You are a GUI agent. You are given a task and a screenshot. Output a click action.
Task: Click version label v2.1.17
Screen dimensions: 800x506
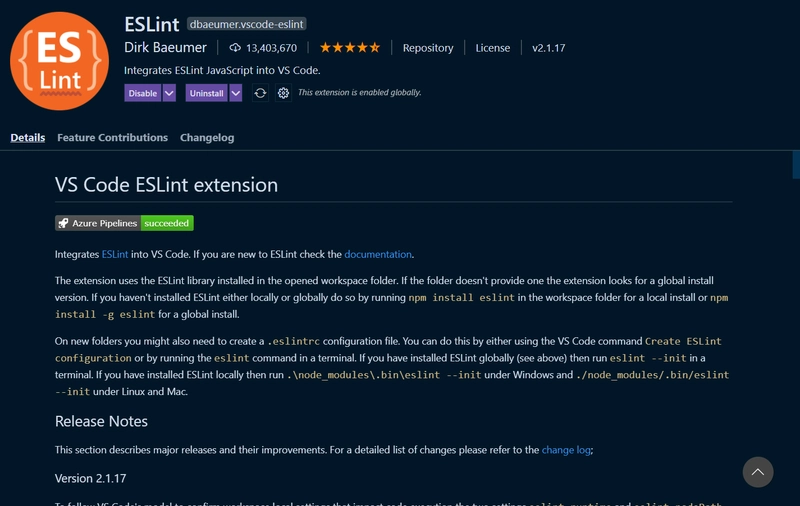pos(548,47)
